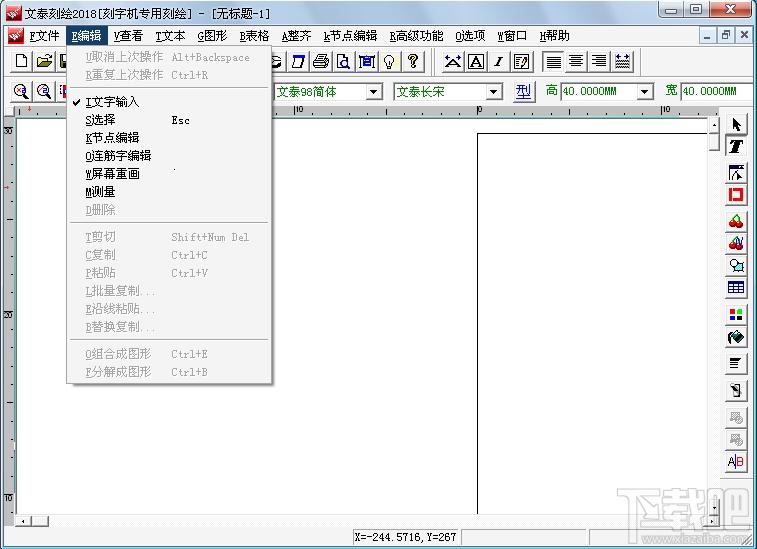The width and height of the screenshot is (757, 549).
Task: Click the align left text icon
Action: pyautogui.click(x=553, y=61)
